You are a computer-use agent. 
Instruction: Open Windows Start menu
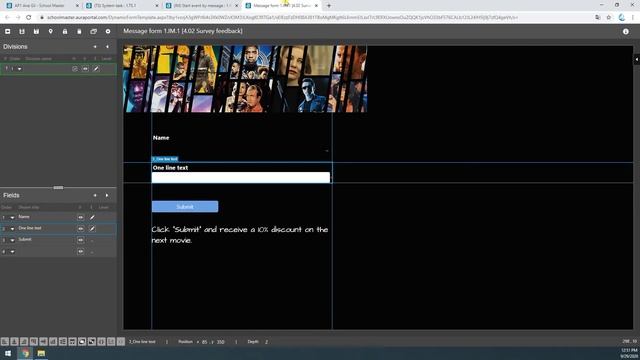(x=8, y=353)
